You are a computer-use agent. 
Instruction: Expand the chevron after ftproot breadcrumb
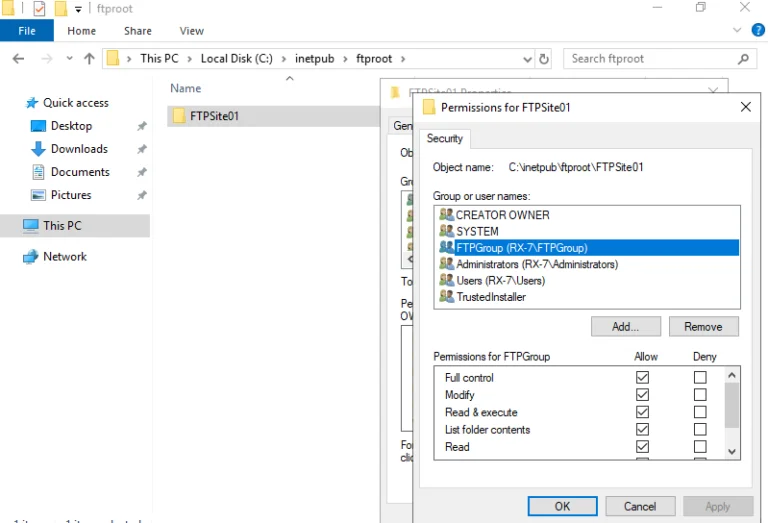coord(403,59)
